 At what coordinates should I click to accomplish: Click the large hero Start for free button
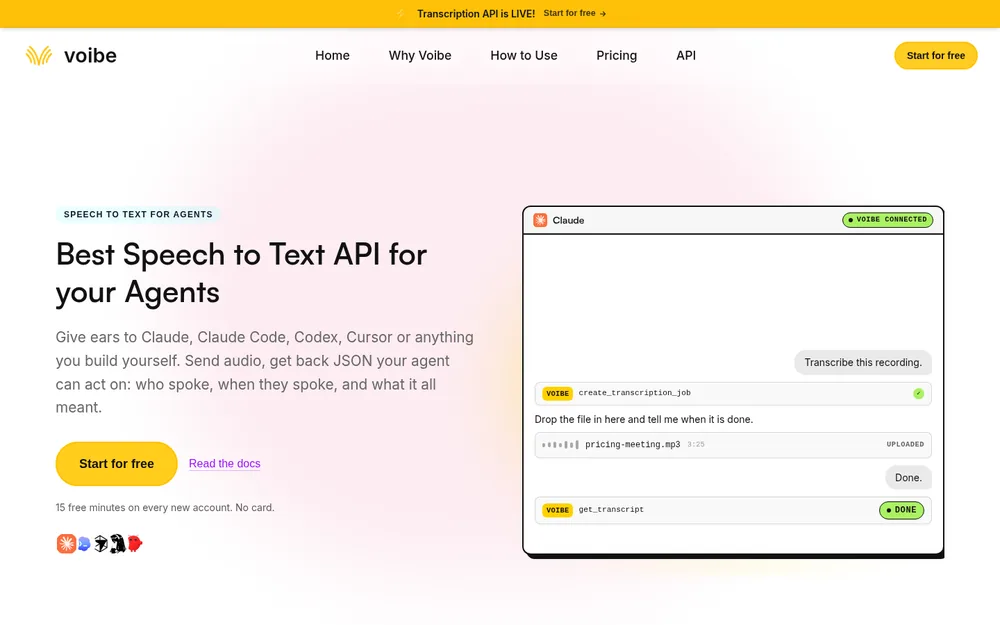click(x=117, y=464)
